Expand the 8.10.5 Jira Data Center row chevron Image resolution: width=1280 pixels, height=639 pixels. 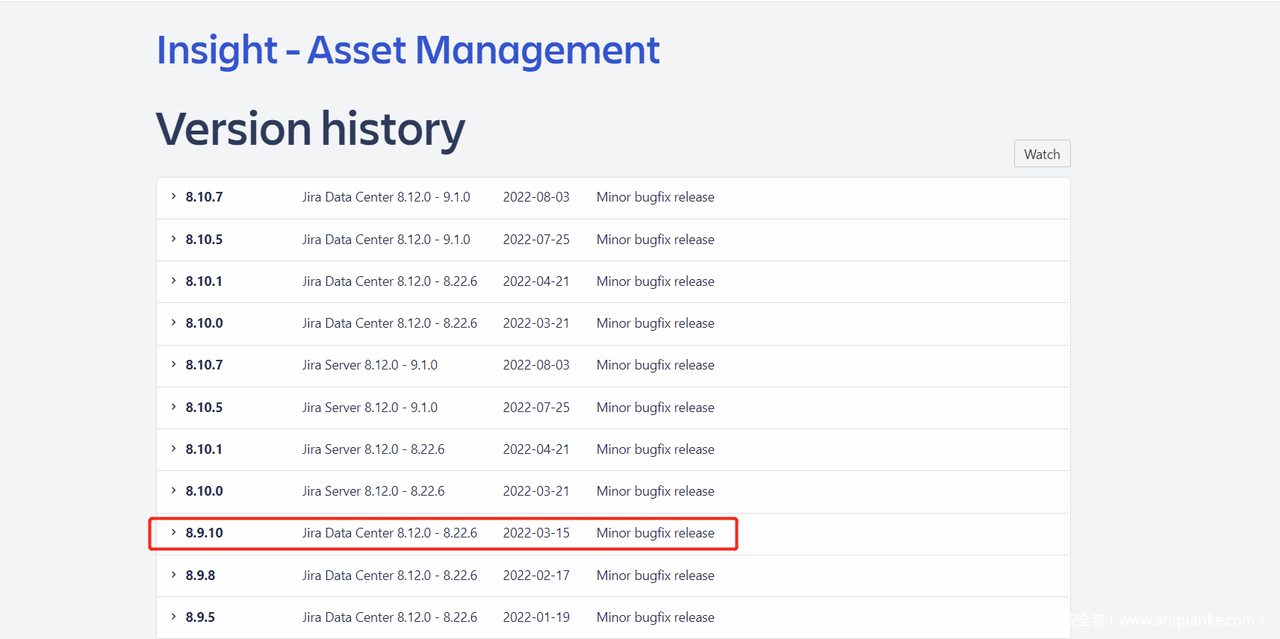173,239
